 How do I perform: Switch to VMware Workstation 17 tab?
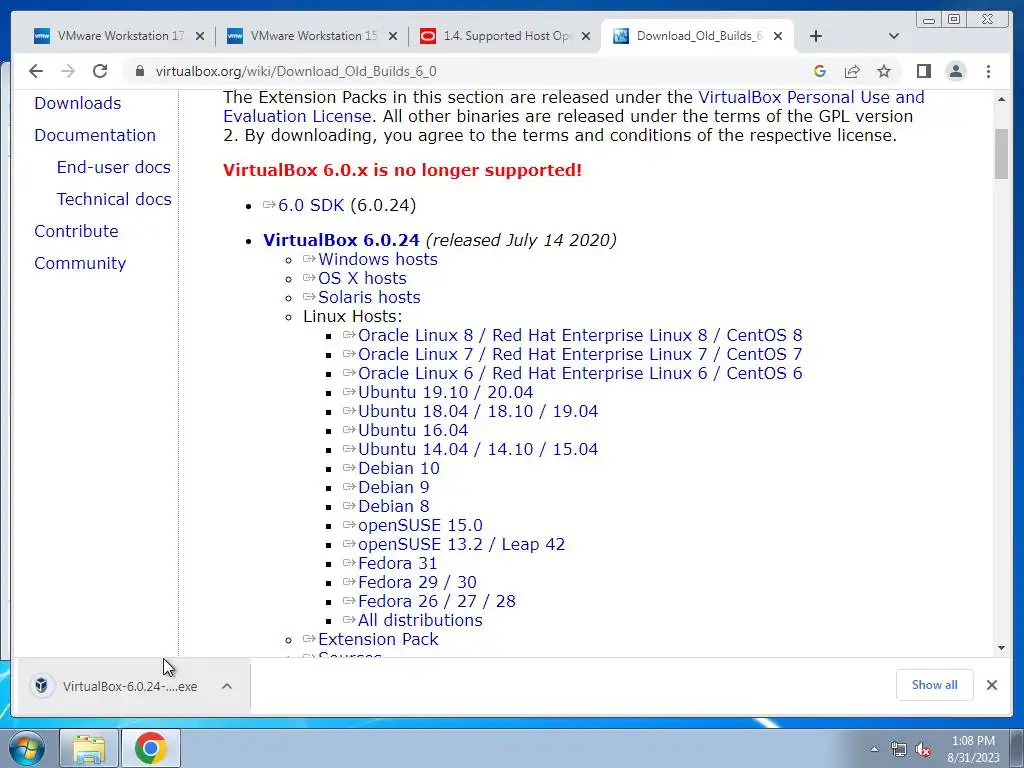click(118, 36)
